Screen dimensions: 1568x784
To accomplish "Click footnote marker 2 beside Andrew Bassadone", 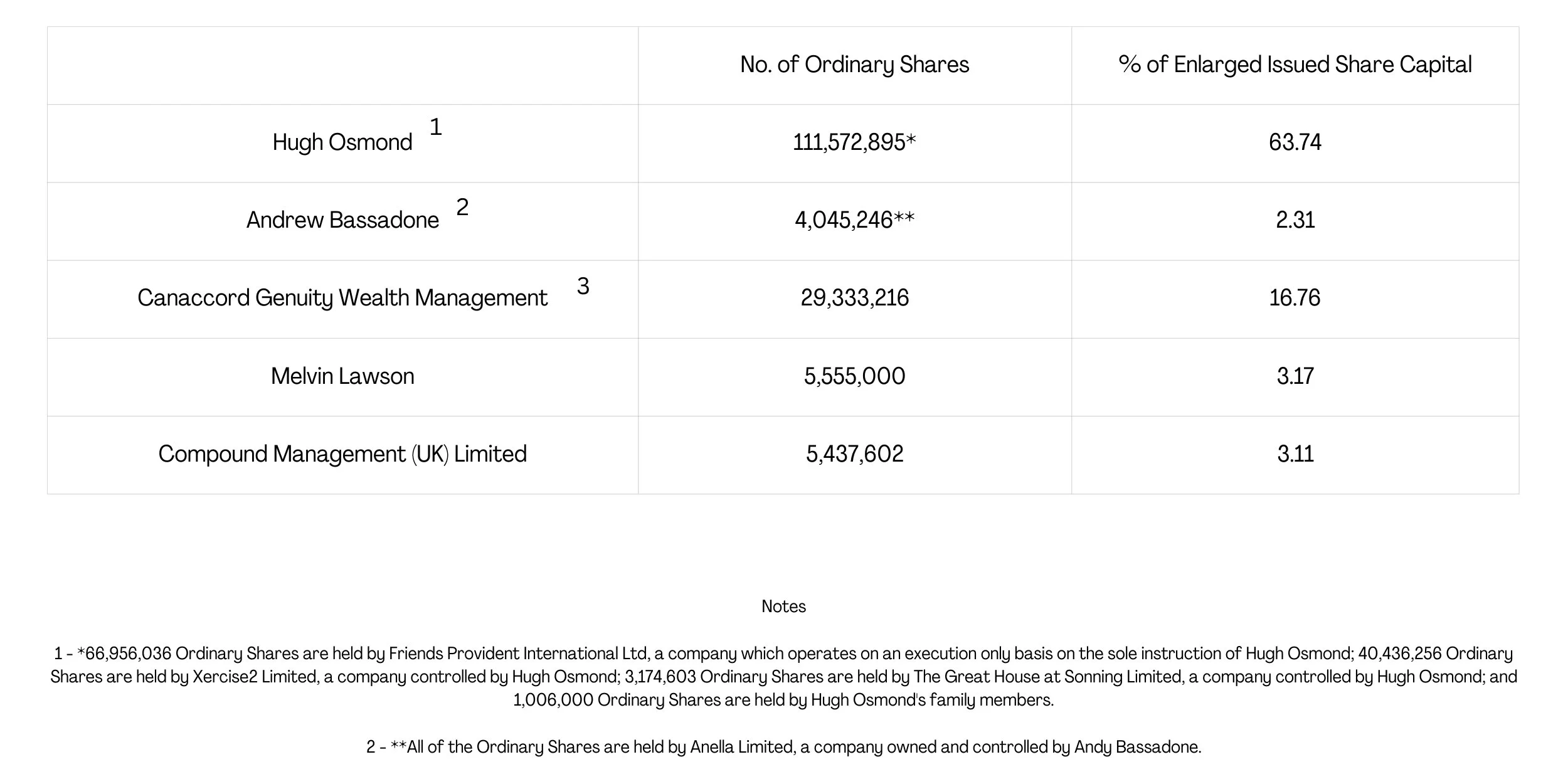I will coord(462,207).
